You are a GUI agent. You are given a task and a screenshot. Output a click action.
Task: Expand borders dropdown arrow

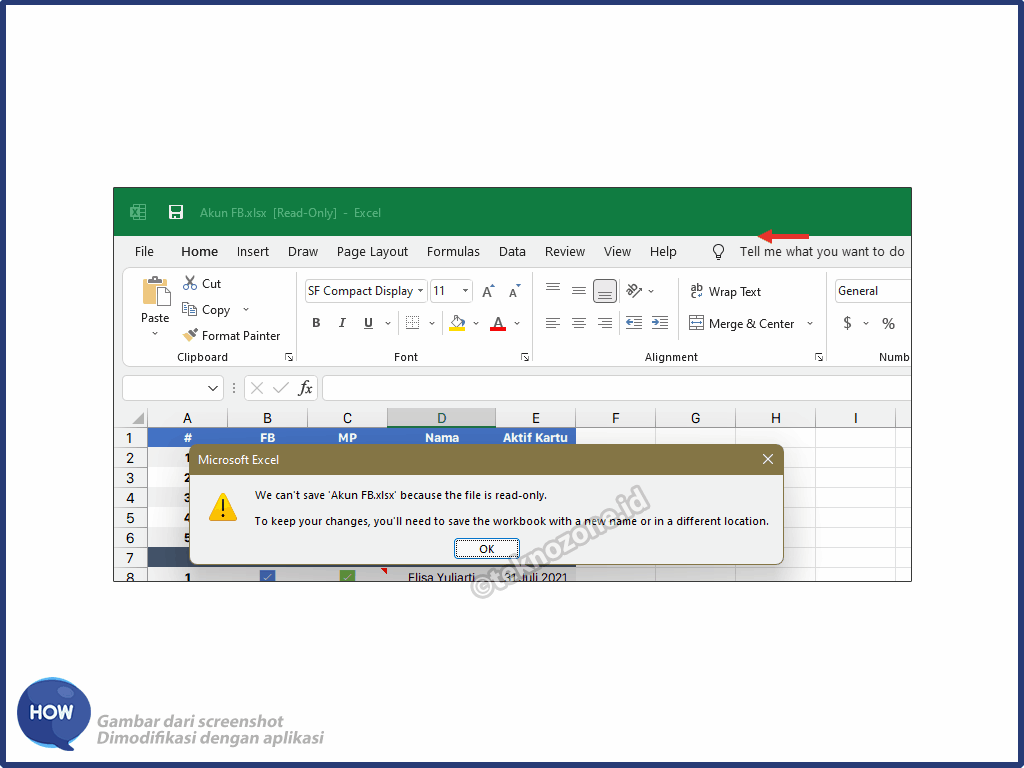432,323
